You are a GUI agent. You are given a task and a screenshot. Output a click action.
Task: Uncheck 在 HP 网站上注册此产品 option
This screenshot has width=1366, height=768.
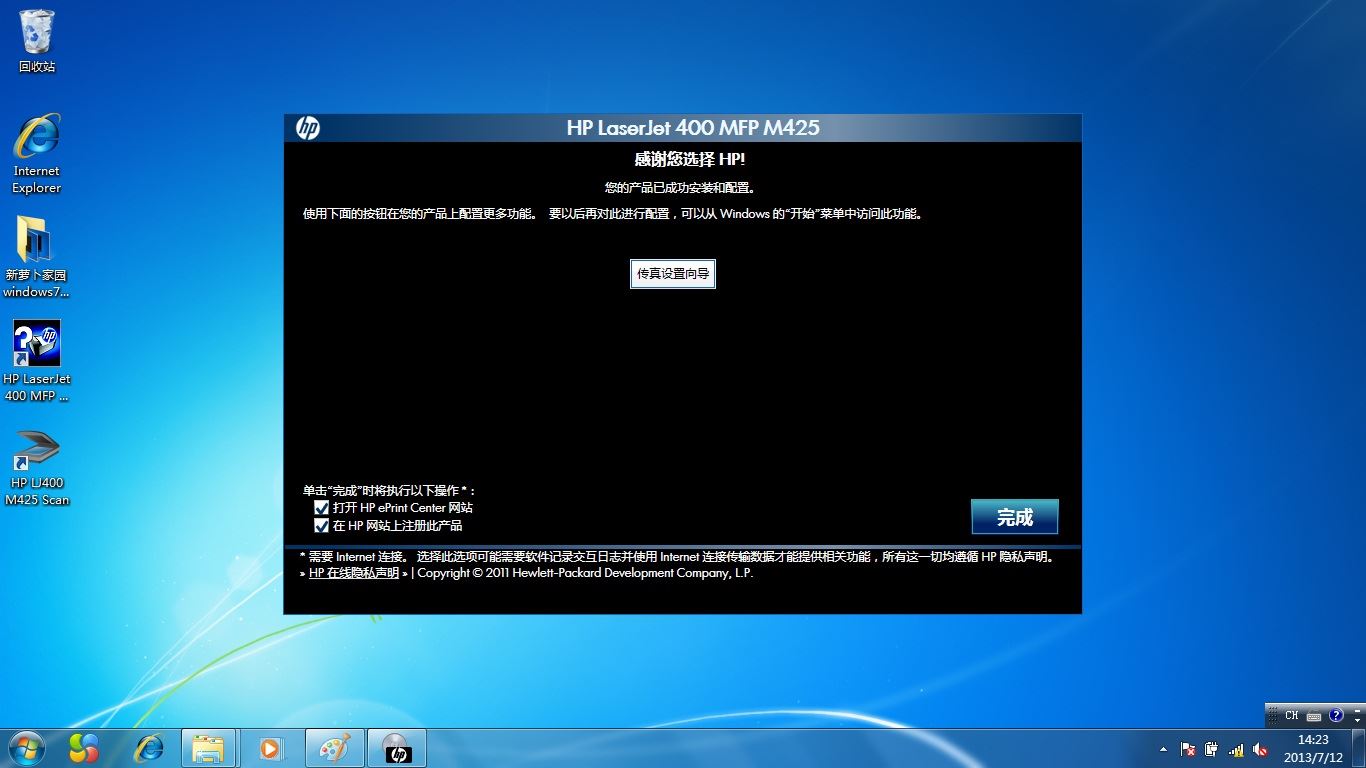(322, 525)
